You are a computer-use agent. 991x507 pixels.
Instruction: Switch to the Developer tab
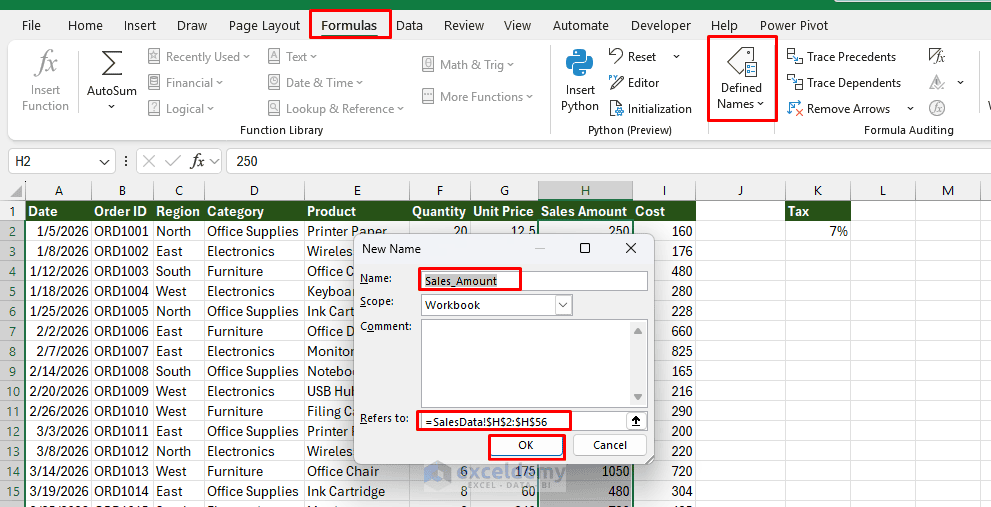[x=660, y=26]
